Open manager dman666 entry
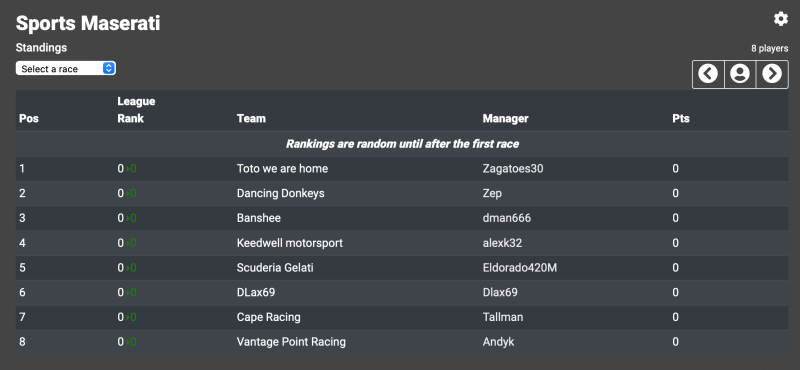This screenshot has height=370, width=800. point(507,218)
